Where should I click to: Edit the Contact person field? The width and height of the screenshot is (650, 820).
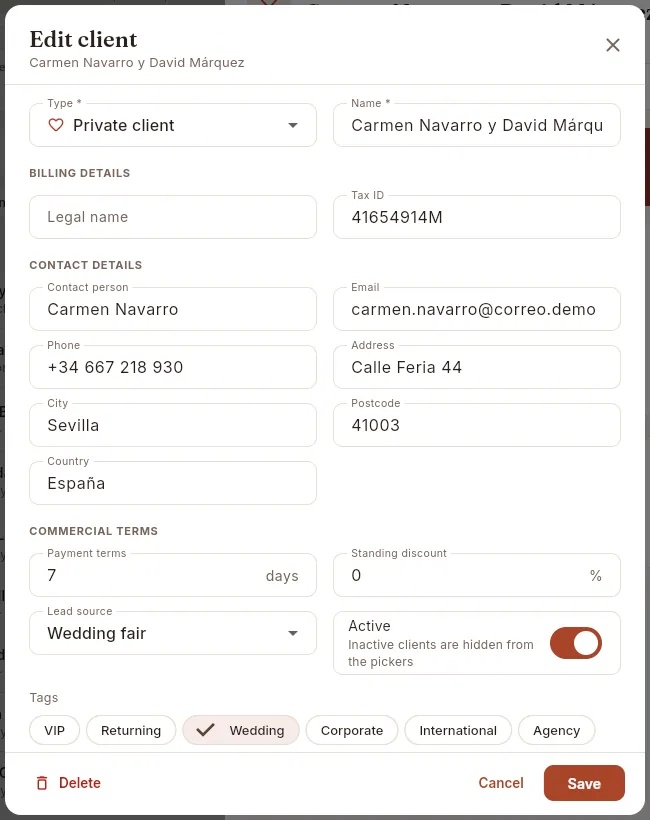point(173,309)
